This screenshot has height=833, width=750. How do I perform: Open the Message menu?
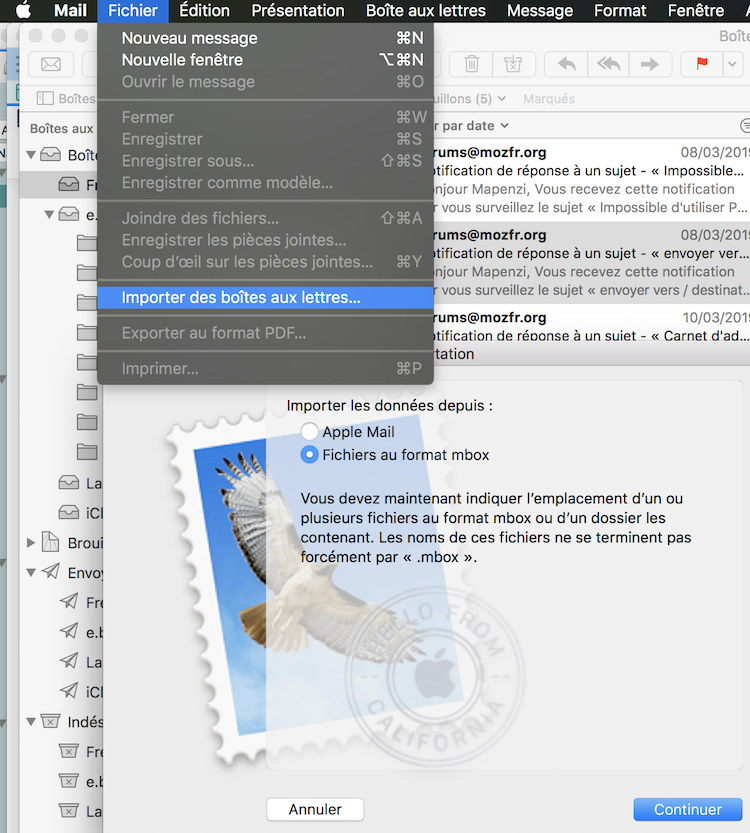coord(540,11)
